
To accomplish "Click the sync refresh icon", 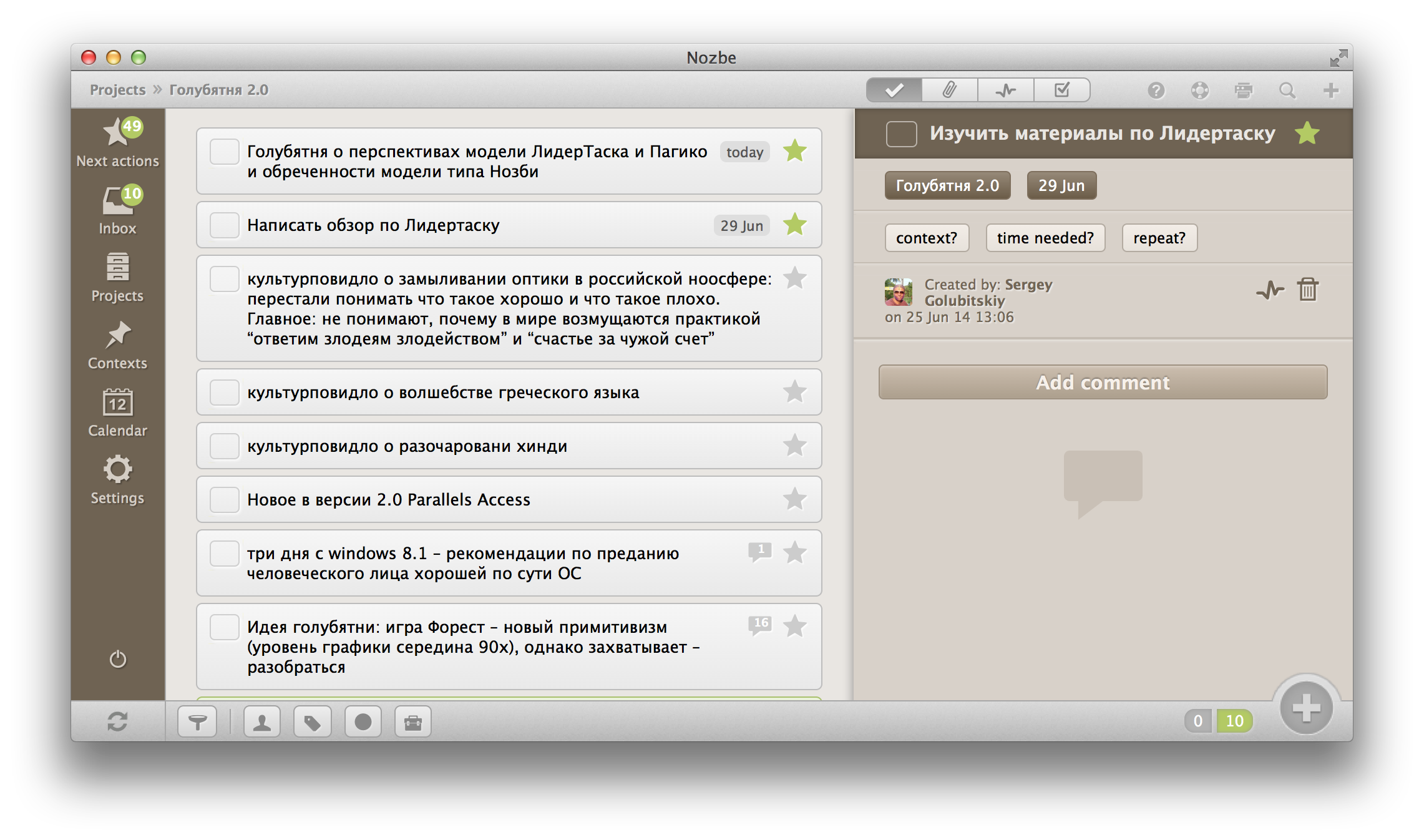I will coord(117,721).
